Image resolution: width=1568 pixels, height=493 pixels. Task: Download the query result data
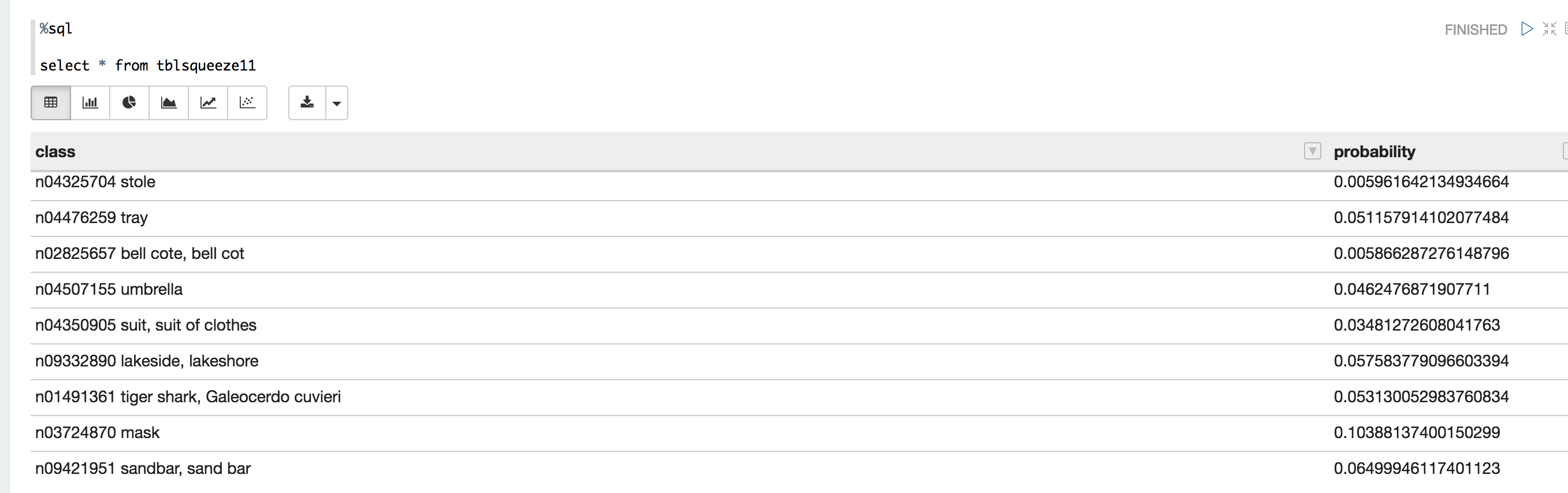pos(307,103)
